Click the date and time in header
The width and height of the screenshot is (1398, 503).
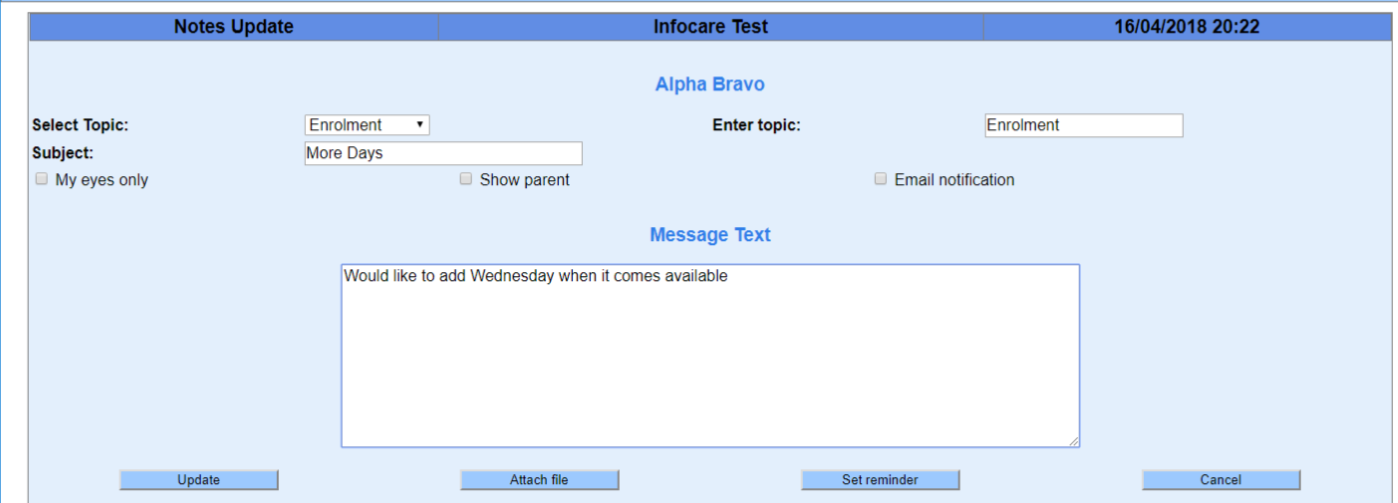[x=1186, y=27]
